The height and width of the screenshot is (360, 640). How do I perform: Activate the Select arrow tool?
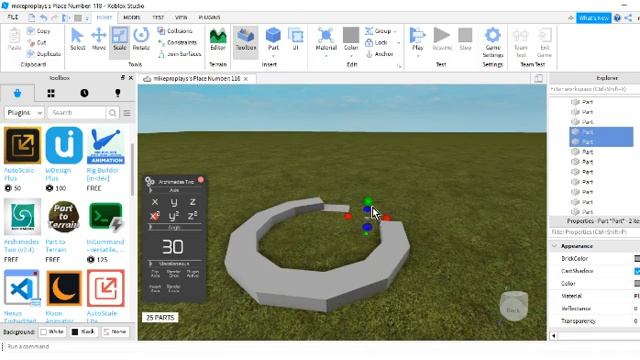(78, 39)
